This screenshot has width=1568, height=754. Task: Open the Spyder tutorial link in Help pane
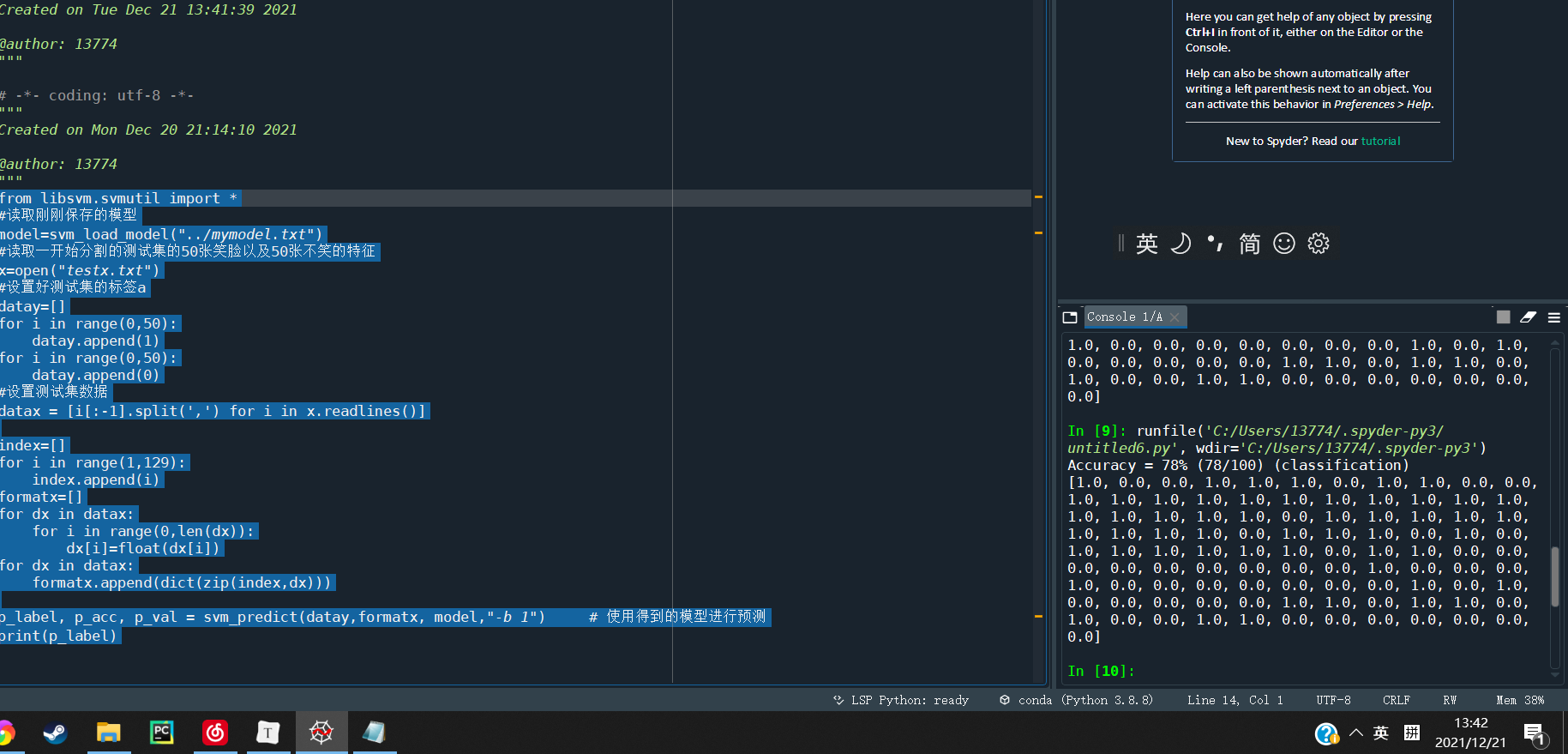[1380, 142]
